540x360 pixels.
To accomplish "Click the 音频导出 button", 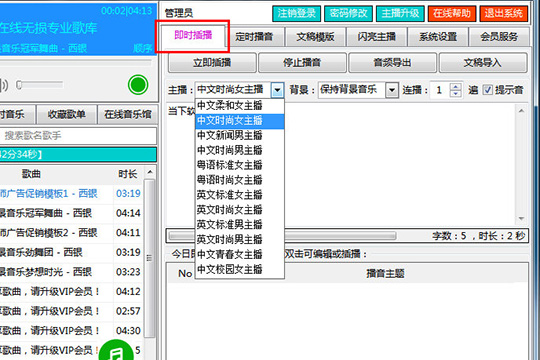I will point(392,63).
